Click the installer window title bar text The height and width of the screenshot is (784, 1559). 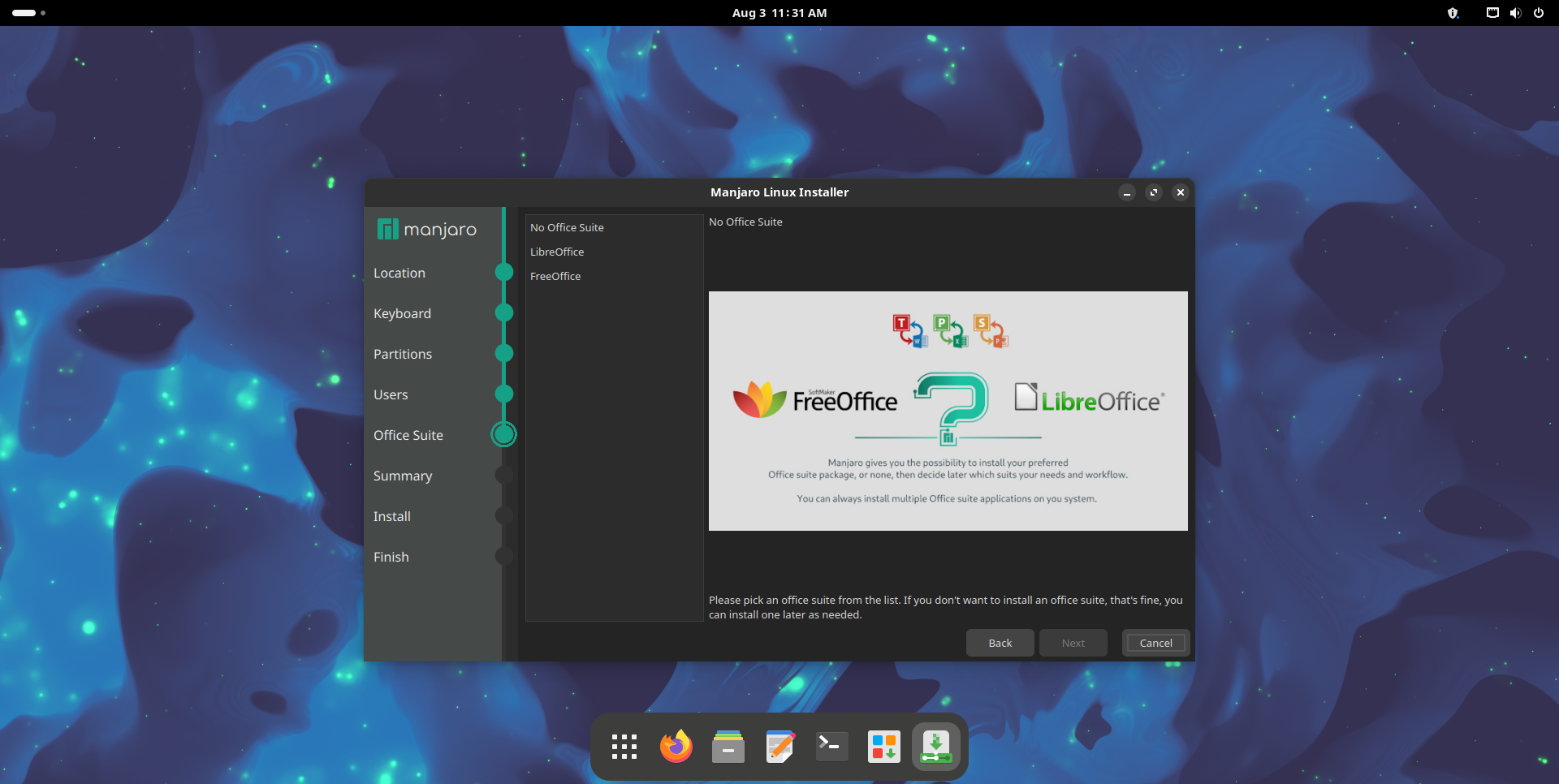pyautogui.click(x=779, y=192)
